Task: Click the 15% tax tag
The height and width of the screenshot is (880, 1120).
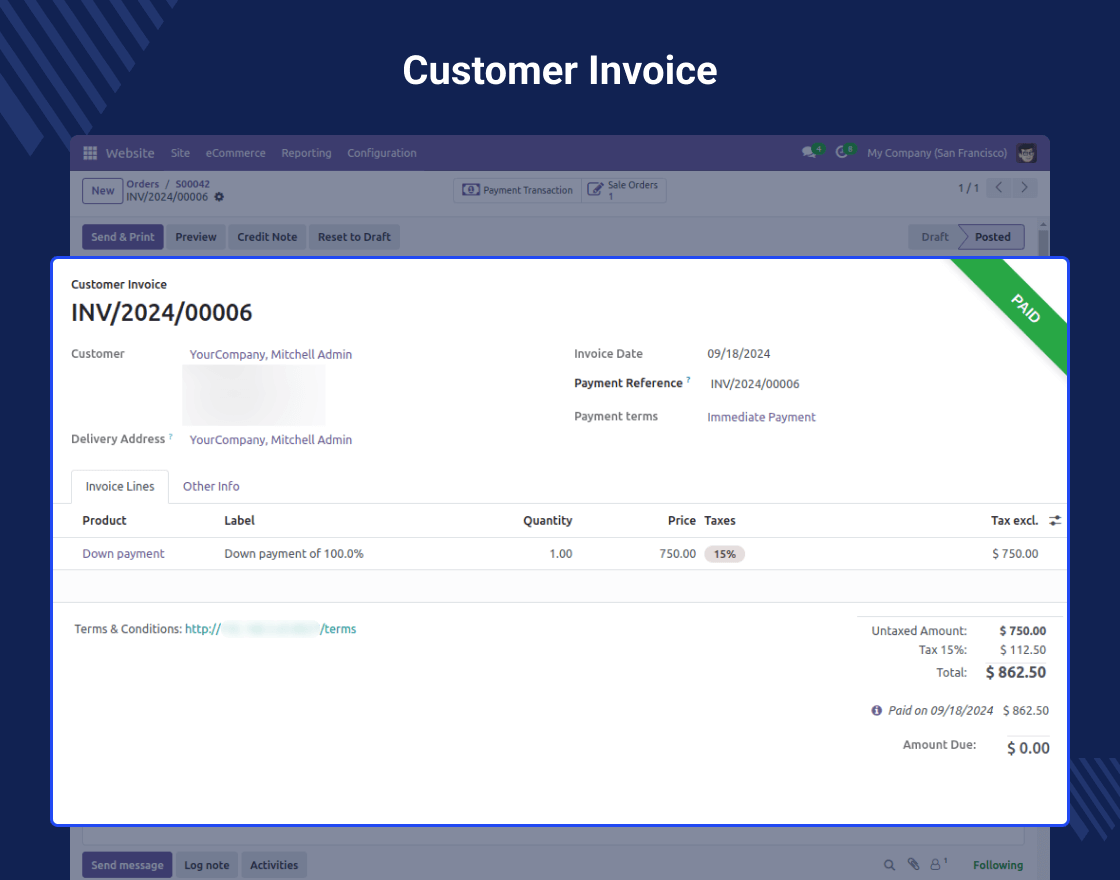Action: coord(724,554)
